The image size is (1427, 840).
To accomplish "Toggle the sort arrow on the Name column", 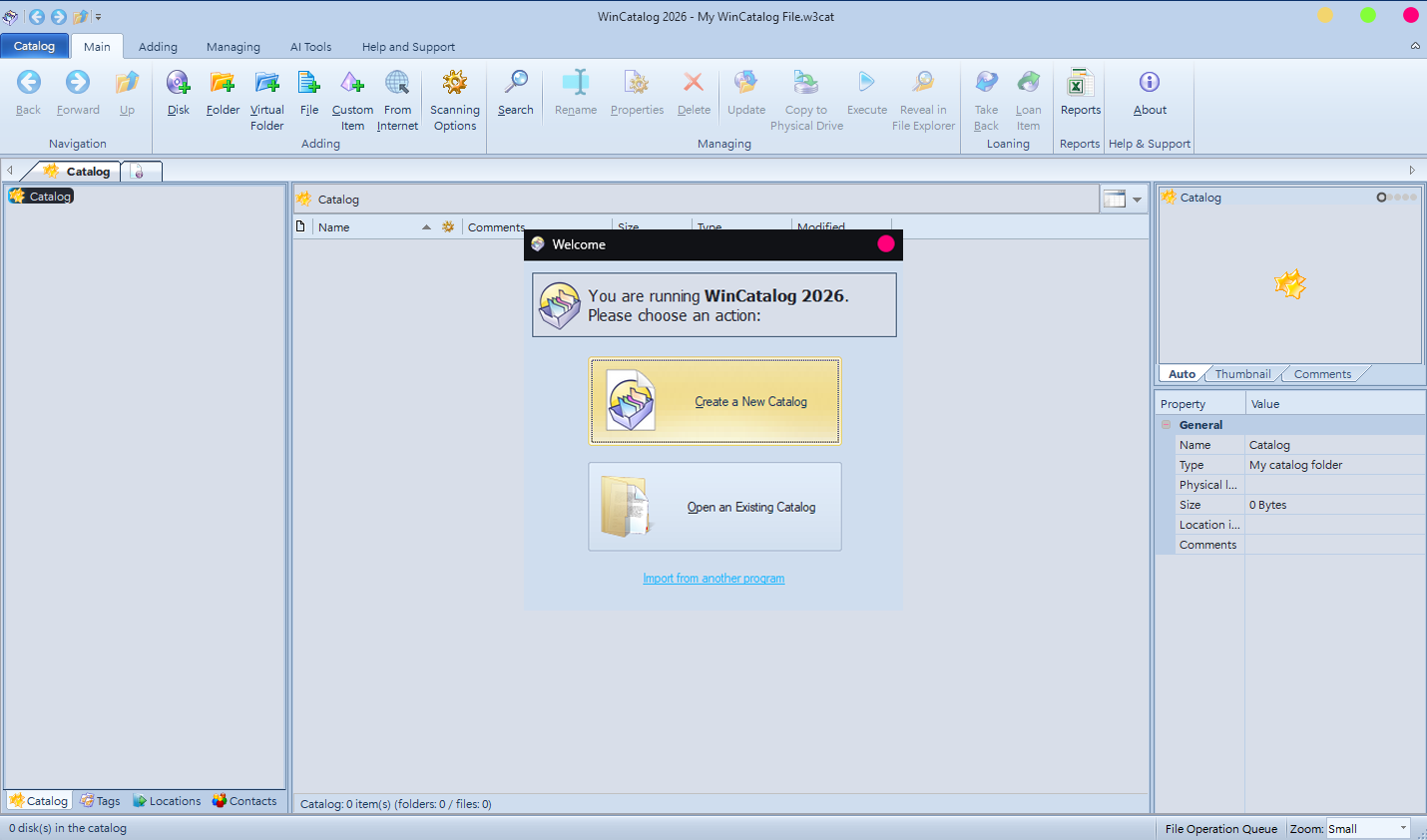I will point(426,227).
